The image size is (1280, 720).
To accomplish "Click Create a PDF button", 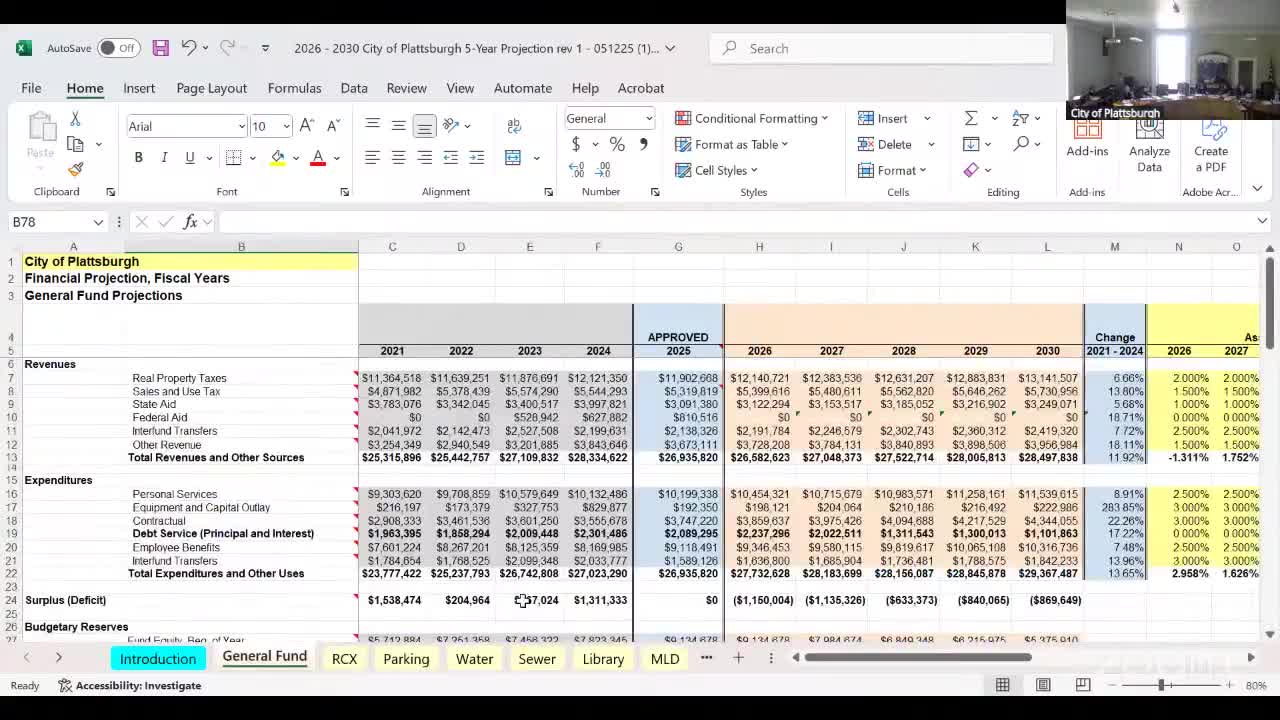I will point(1210,146).
